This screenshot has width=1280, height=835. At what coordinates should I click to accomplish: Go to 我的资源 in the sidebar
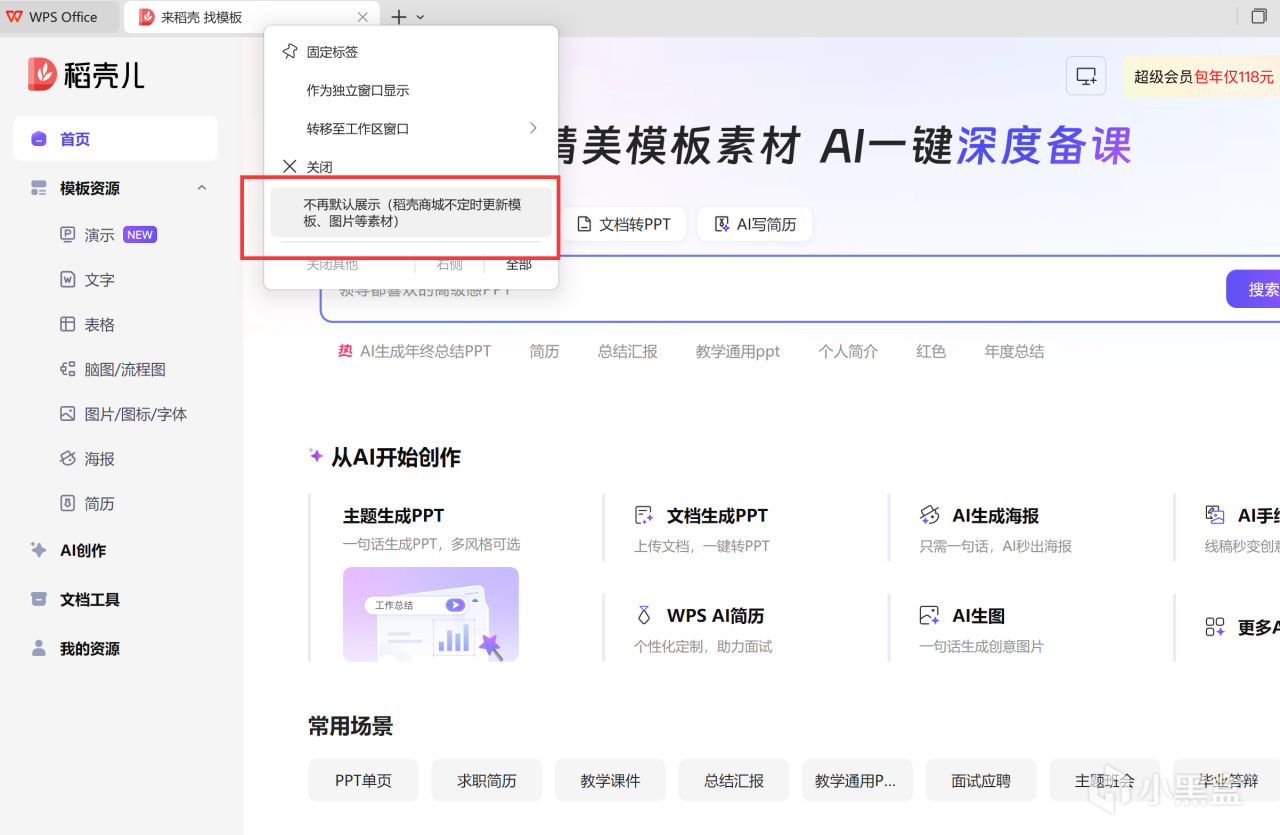pos(75,648)
